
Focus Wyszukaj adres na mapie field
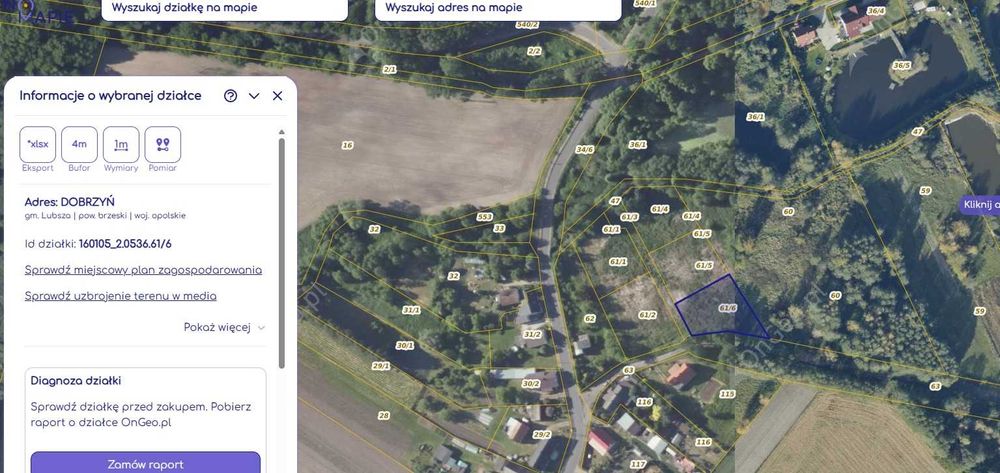(x=497, y=9)
